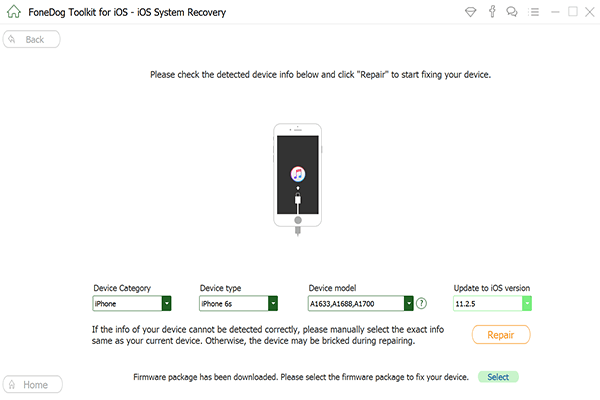Open the feedback chat bubbles icon
Image resolution: width=600 pixels, height=400 pixels.
click(512, 12)
